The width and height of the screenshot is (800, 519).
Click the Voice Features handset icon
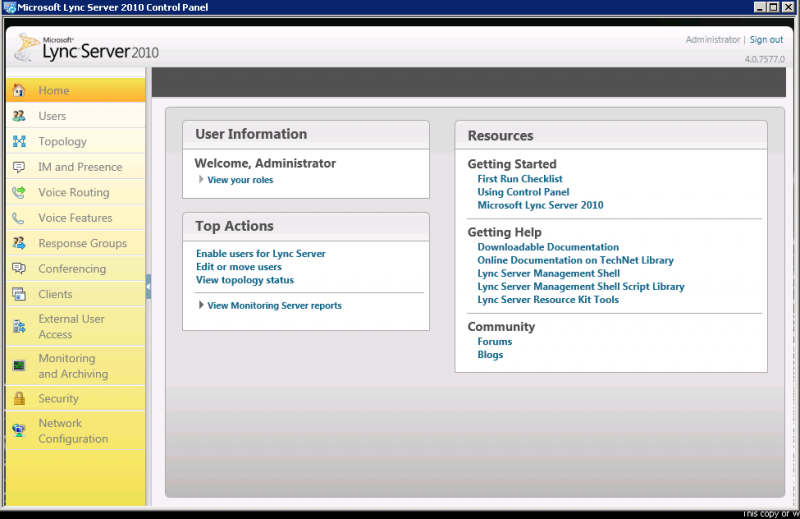[19, 218]
